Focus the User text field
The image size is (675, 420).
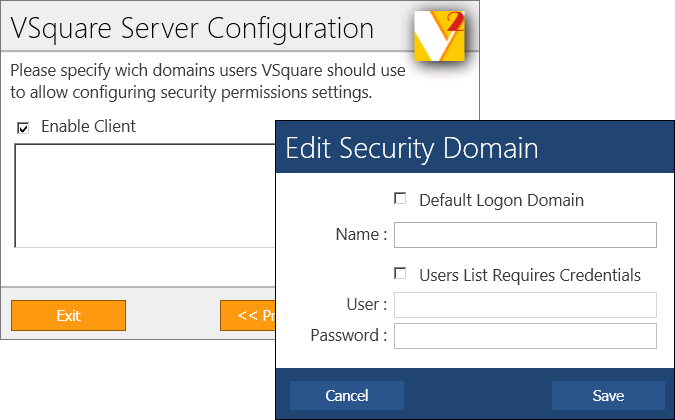click(525, 305)
